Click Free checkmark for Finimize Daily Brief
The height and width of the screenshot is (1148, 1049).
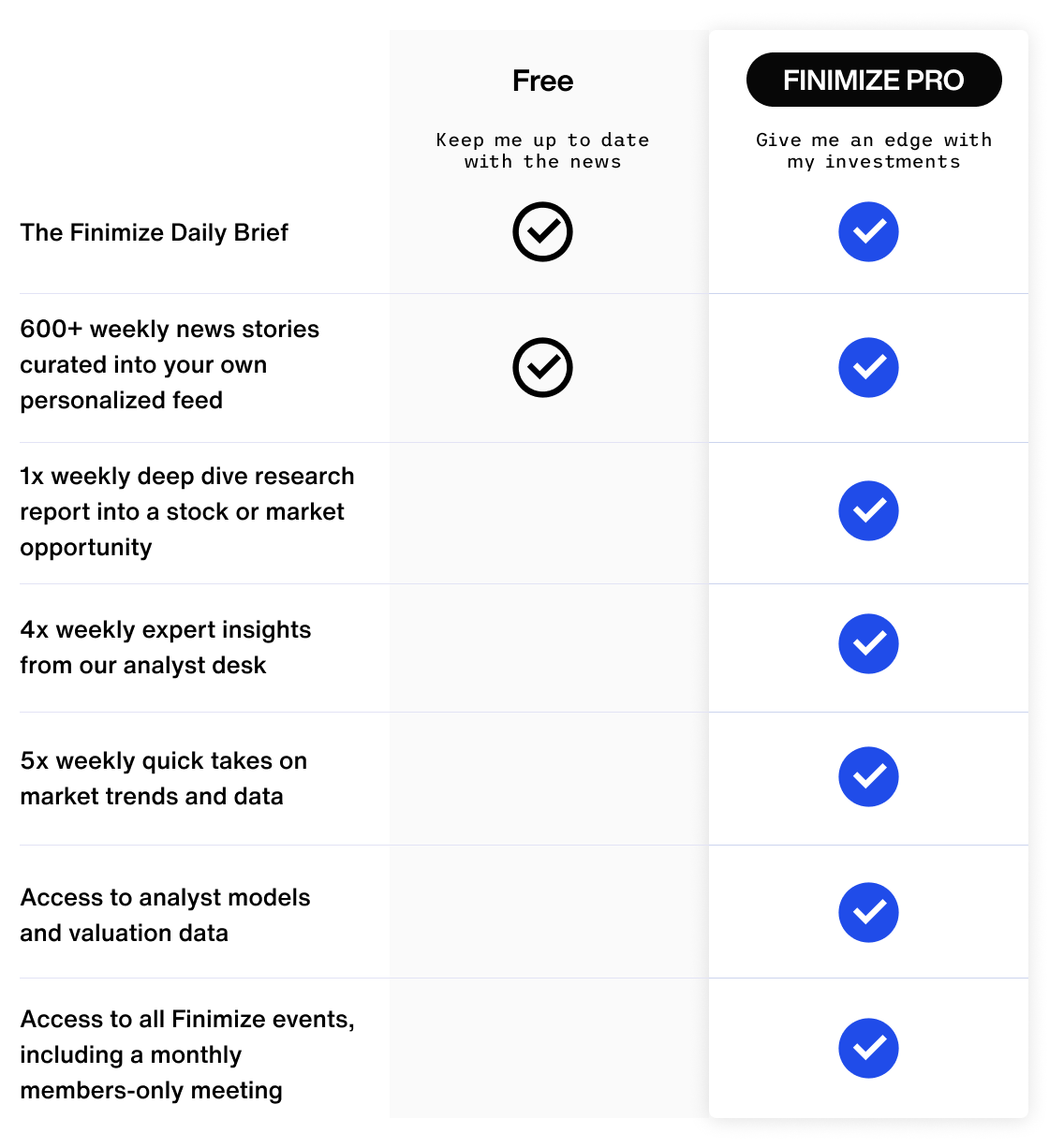[x=542, y=231]
